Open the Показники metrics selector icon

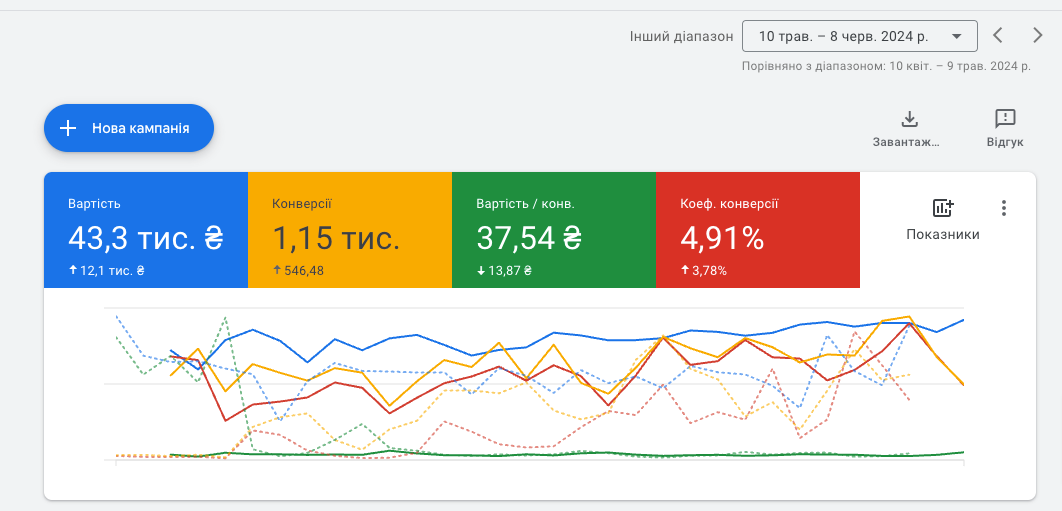pyautogui.click(x=942, y=208)
